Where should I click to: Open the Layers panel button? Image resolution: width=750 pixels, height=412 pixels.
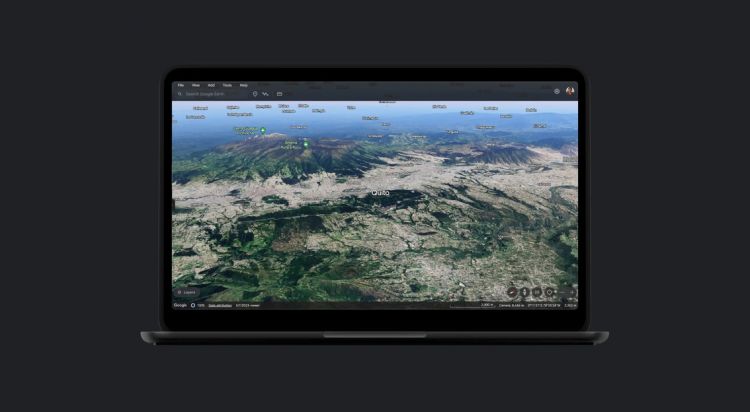pyautogui.click(x=187, y=292)
